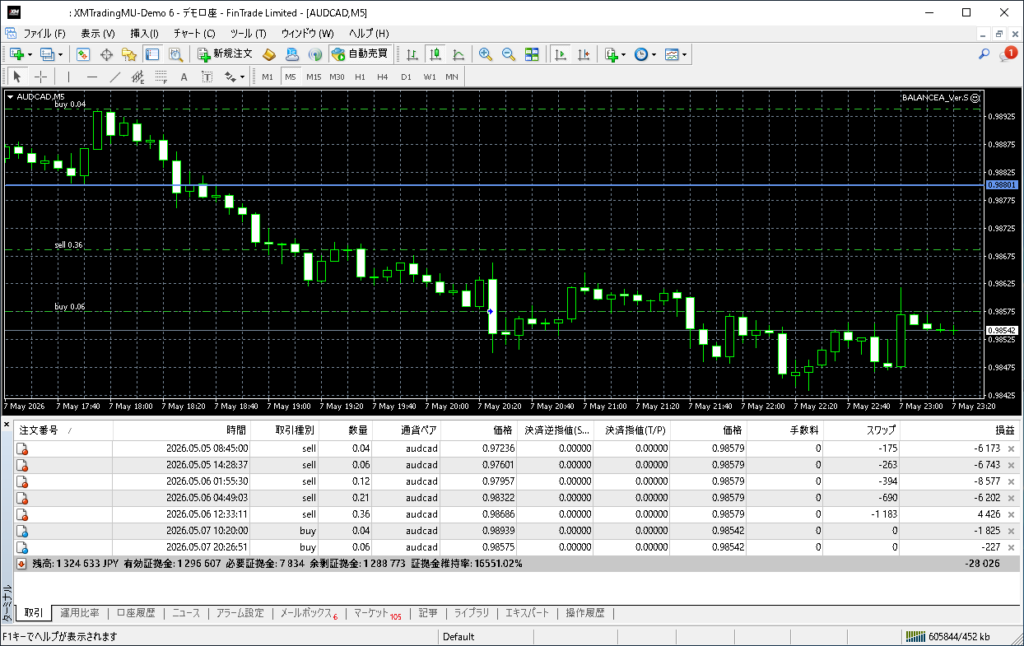This screenshot has height=646, width=1024.
Task: Toggle the 自動売買 auto trading button
Action: (x=360, y=54)
